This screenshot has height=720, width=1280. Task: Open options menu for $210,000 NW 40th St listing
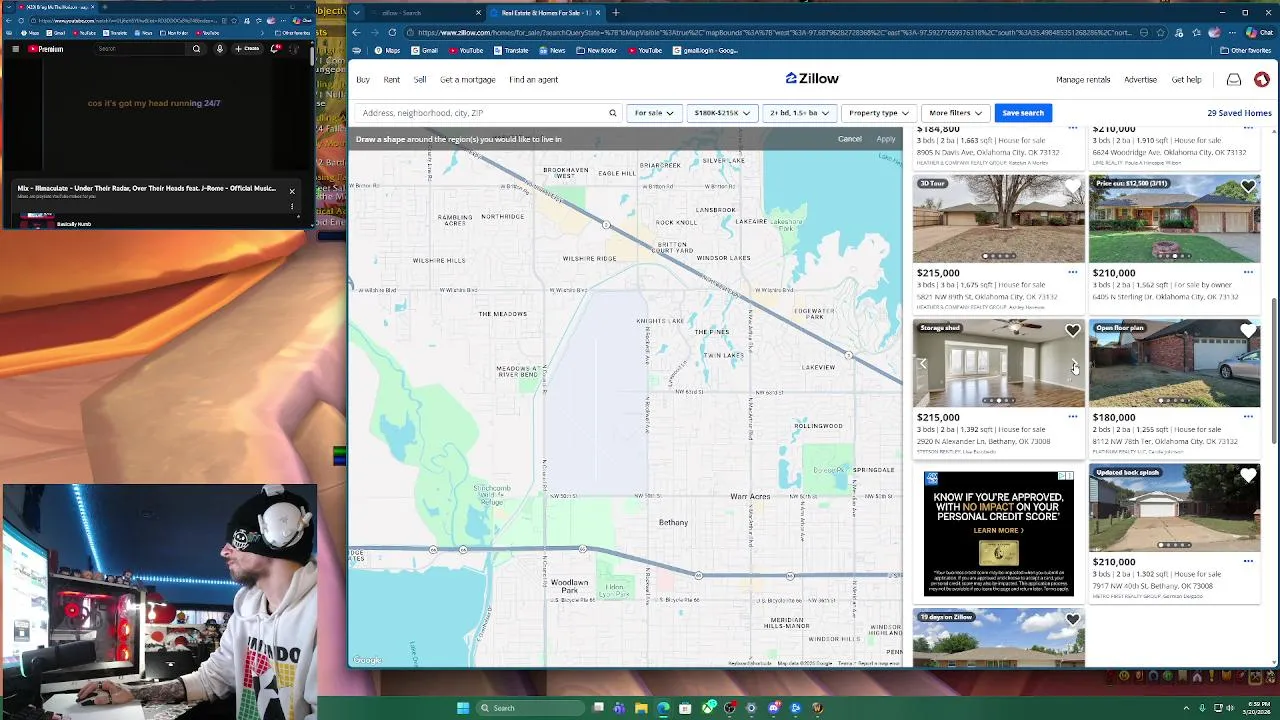(1248, 561)
